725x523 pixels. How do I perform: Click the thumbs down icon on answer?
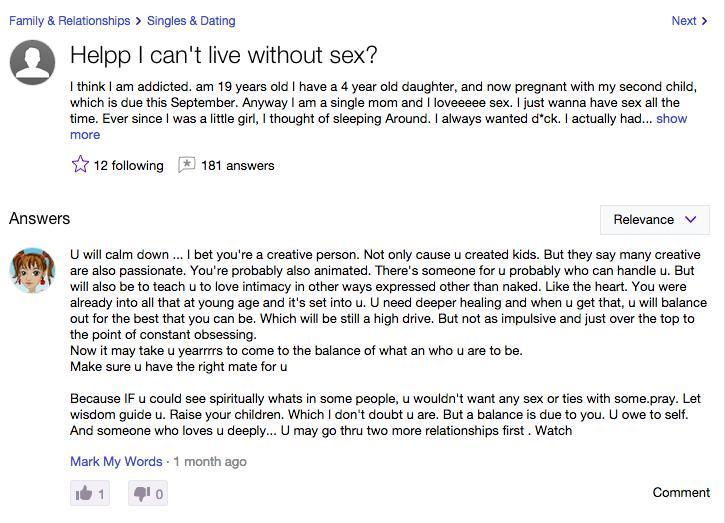[141, 493]
